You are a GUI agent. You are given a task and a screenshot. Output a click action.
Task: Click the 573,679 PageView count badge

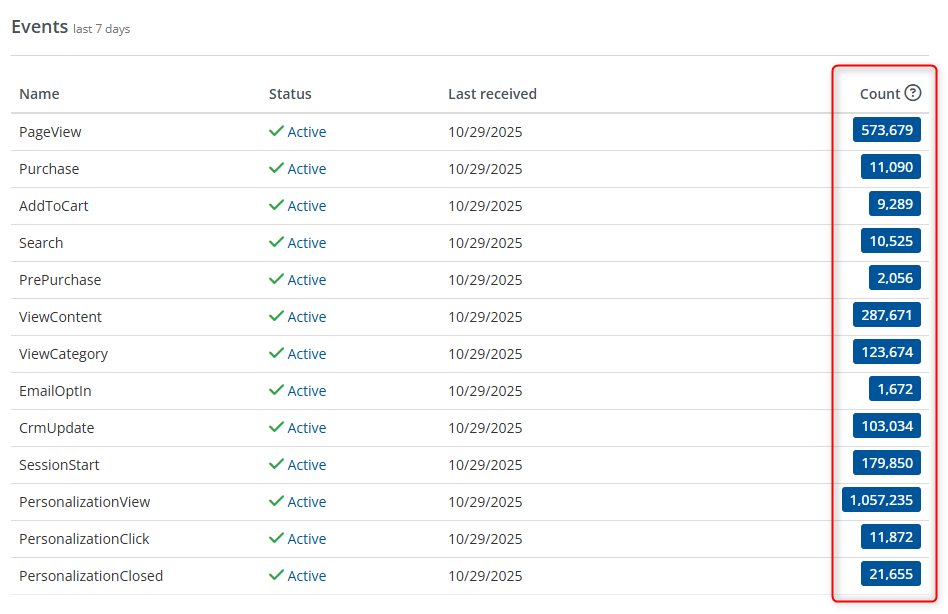pyautogui.click(x=886, y=130)
